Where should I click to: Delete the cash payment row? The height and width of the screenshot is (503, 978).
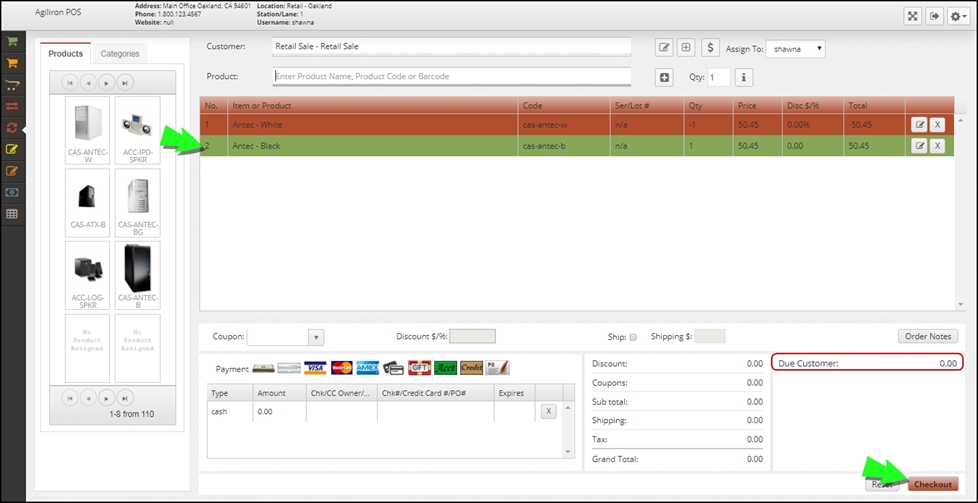[x=548, y=411]
